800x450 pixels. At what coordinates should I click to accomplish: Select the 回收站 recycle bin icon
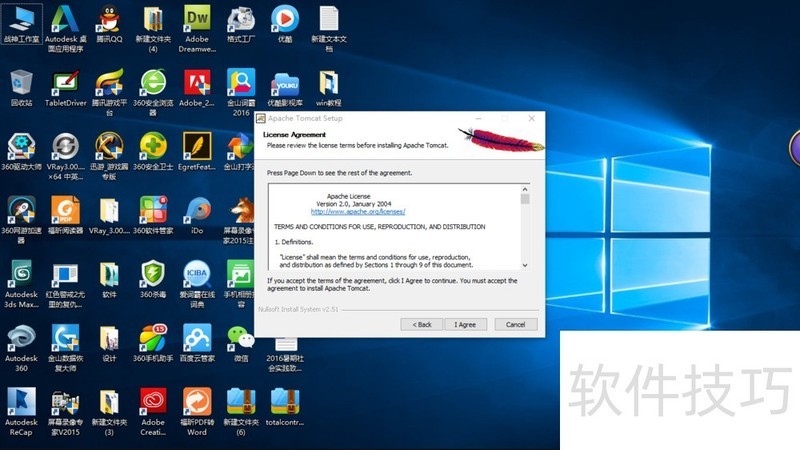coord(21,88)
